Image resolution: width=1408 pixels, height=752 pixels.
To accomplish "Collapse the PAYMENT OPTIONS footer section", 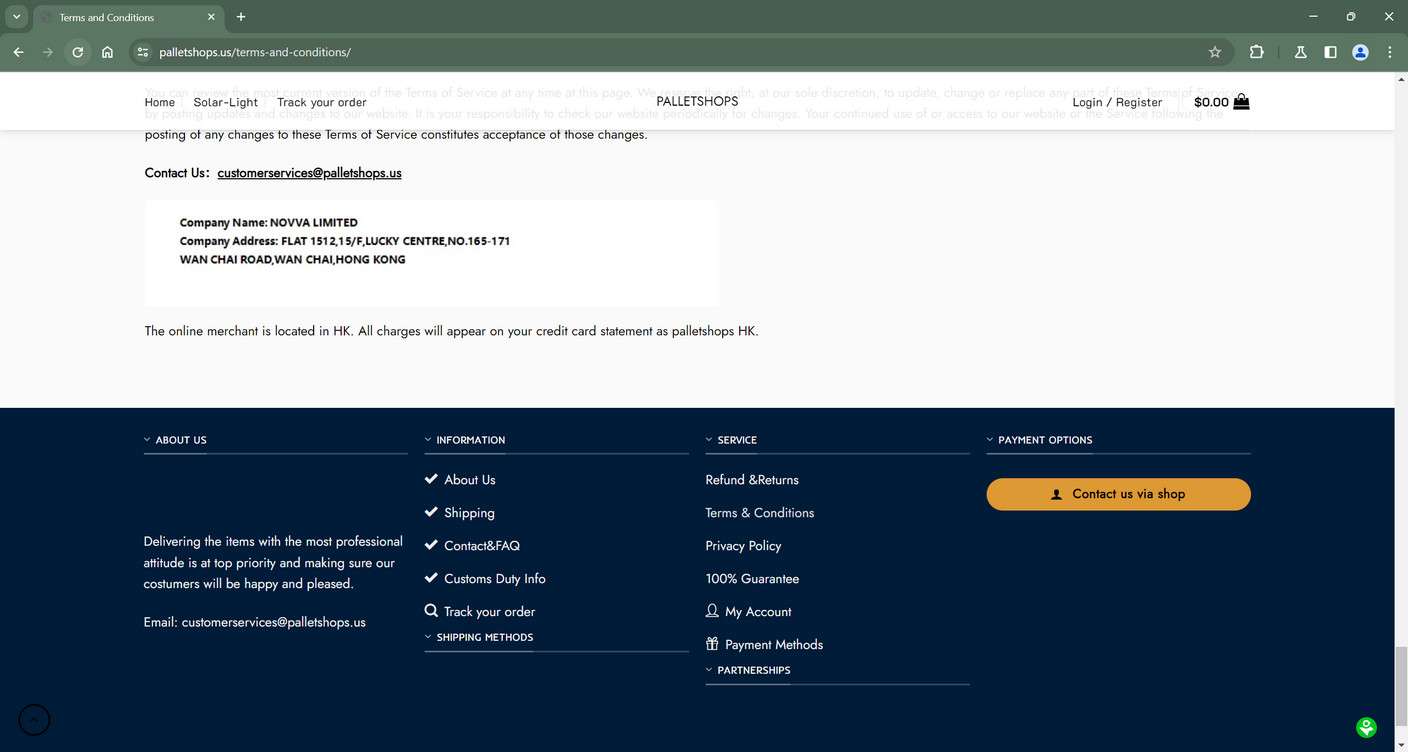I will [x=988, y=439].
